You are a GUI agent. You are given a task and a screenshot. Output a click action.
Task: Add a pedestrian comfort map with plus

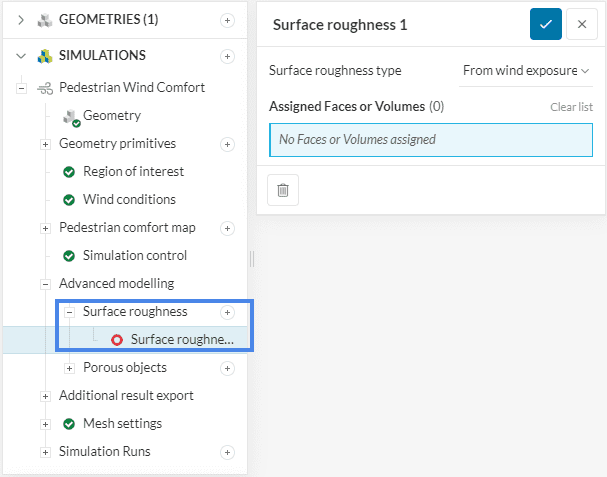coord(227,228)
